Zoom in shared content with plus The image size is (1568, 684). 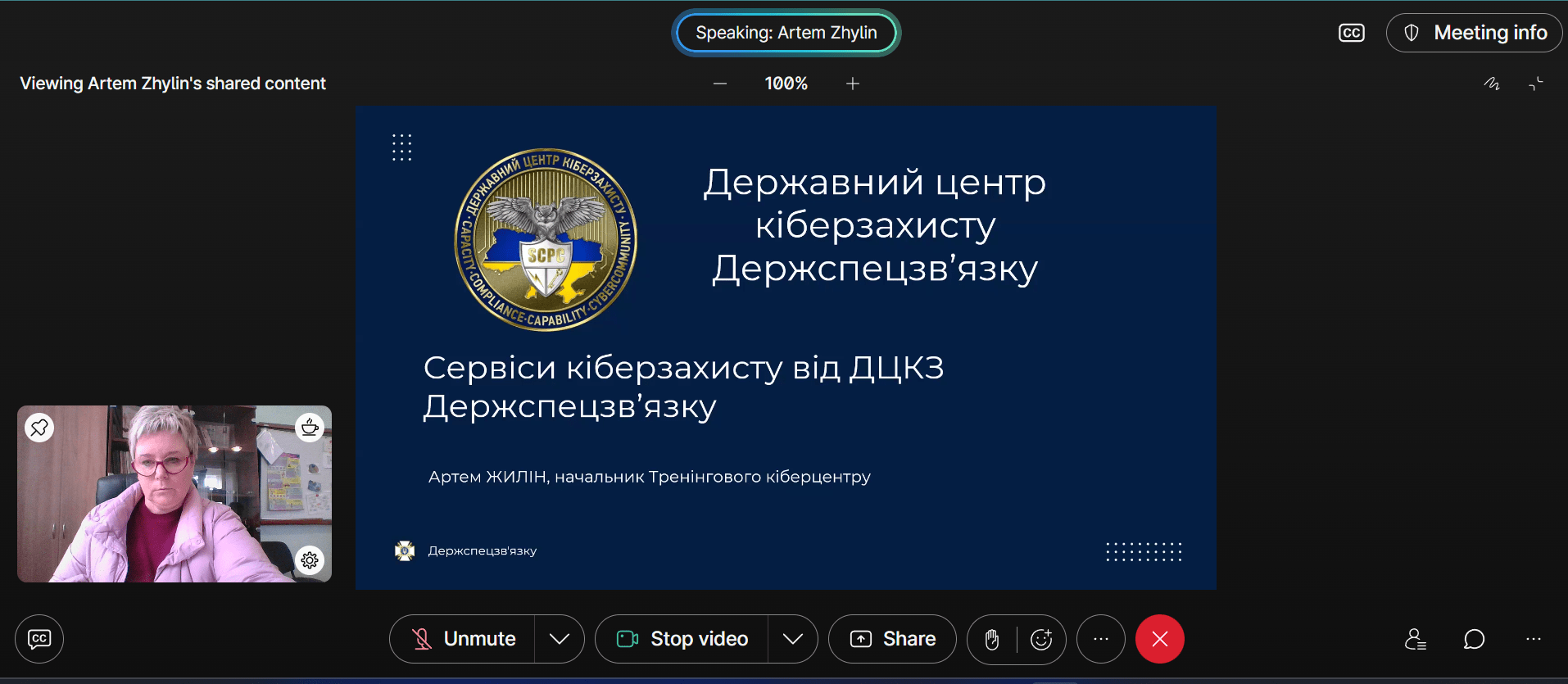coord(853,84)
